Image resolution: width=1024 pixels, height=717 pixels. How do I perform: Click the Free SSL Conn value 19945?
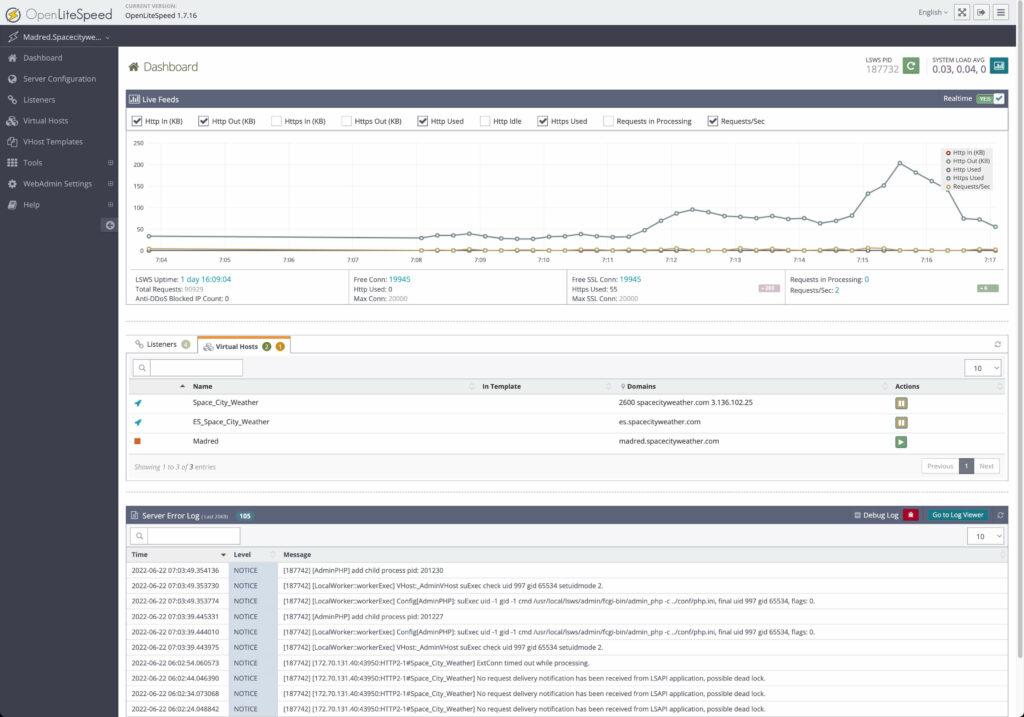click(x=630, y=279)
